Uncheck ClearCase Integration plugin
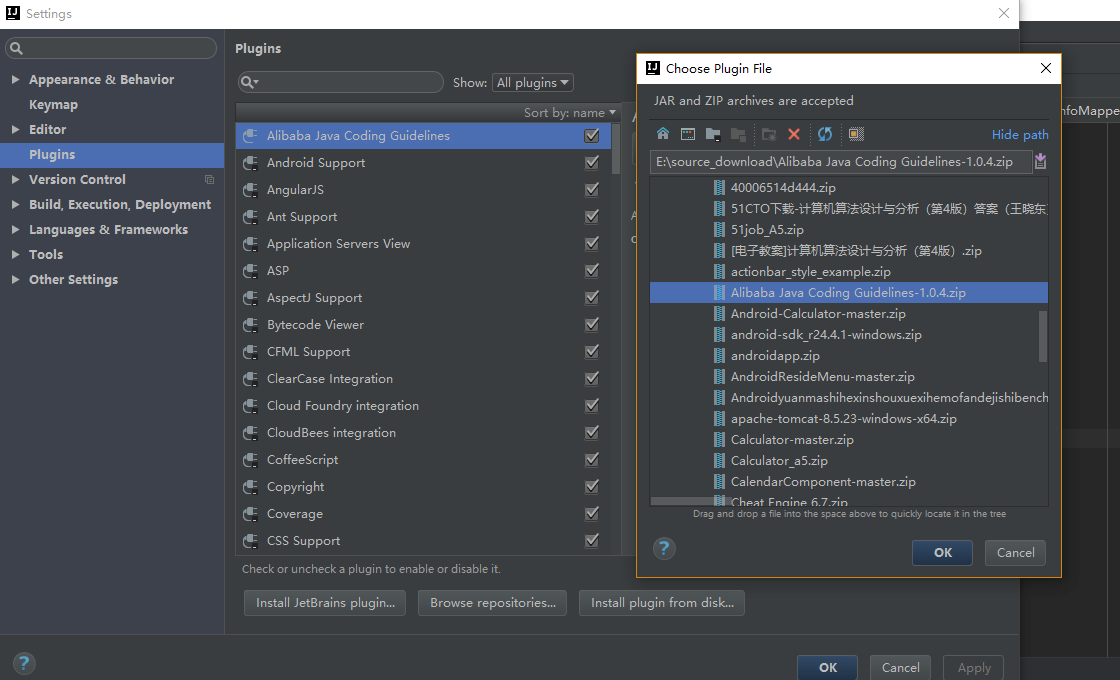 591,379
